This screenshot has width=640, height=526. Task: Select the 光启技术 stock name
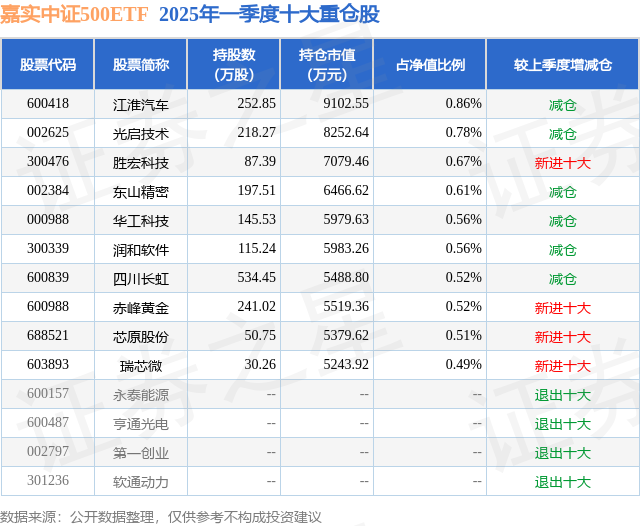coord(141,134)
